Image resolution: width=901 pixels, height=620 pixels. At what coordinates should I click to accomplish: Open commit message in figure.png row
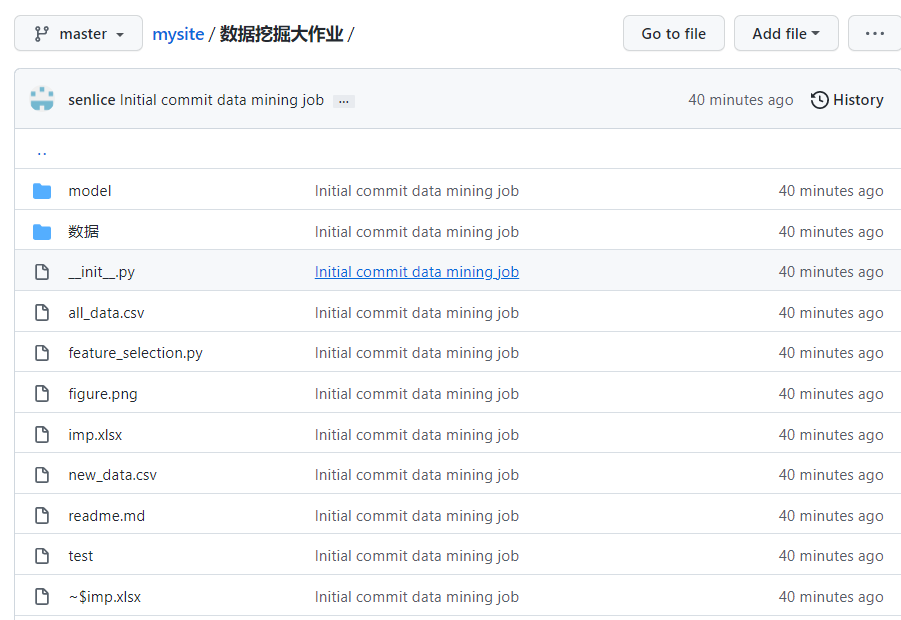[x=417, y=394]
